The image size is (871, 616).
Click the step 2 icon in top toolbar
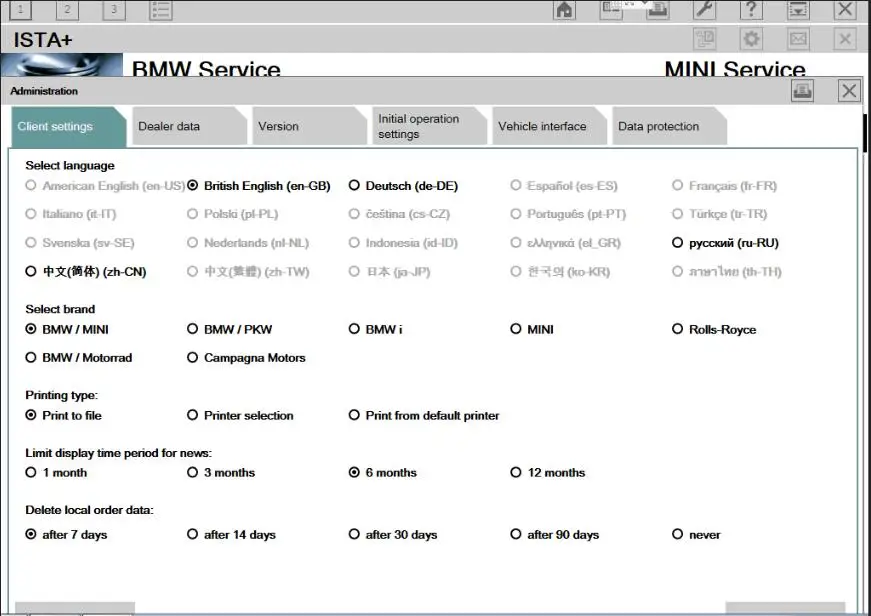(x=67, y=9)
